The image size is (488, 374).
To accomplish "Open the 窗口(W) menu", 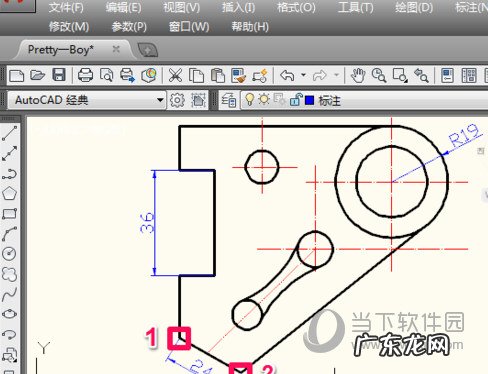I will click(x=189, y=26).
